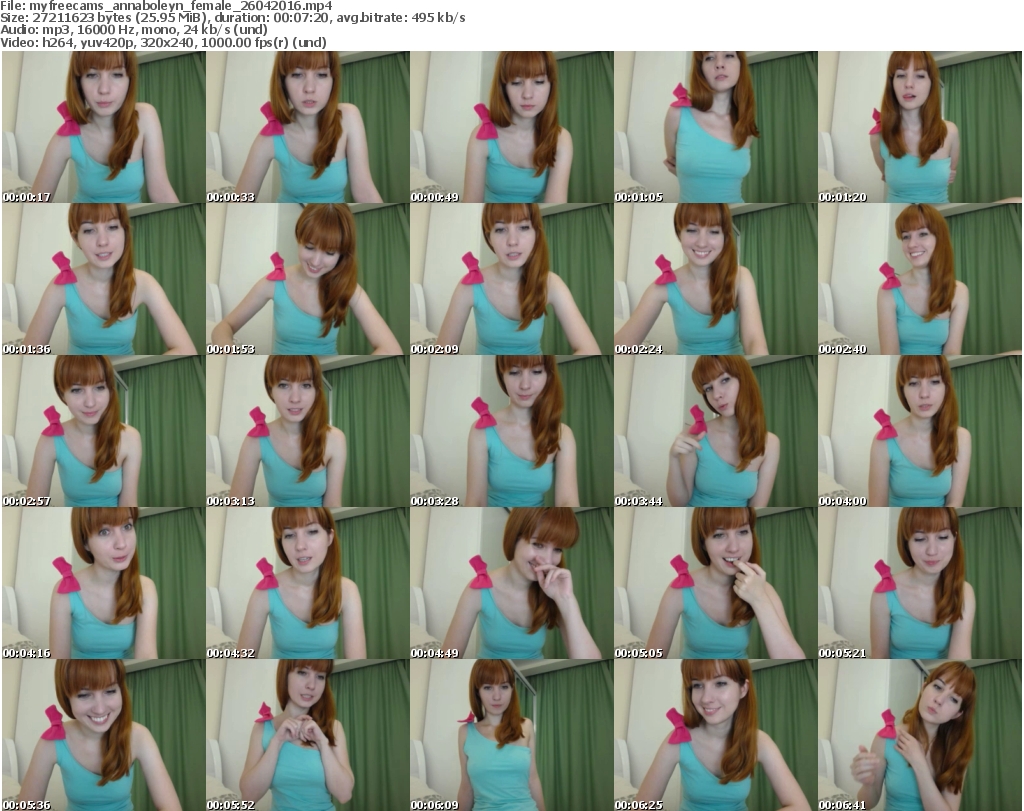This screenshot has height=811, width=1024.
Task: Open the frame timestamped 00:05:52
Action: point(308,735)
